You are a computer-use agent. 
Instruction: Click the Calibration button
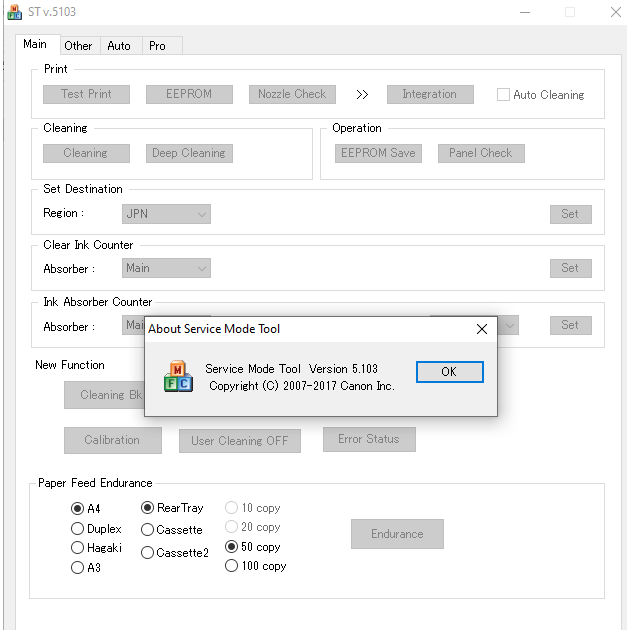click(x=113, y=440)
